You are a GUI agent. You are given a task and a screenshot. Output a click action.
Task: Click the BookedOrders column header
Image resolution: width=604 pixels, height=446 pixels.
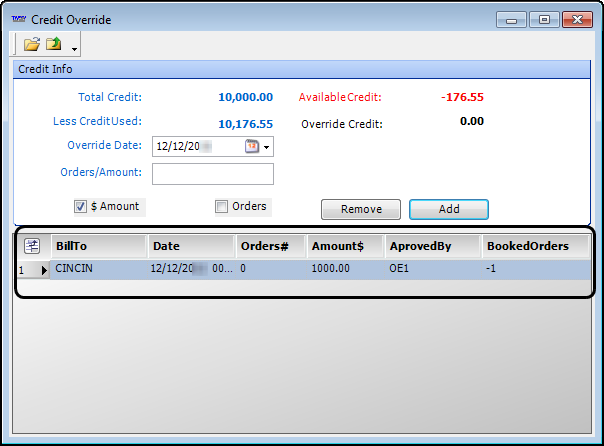(536, 246)
